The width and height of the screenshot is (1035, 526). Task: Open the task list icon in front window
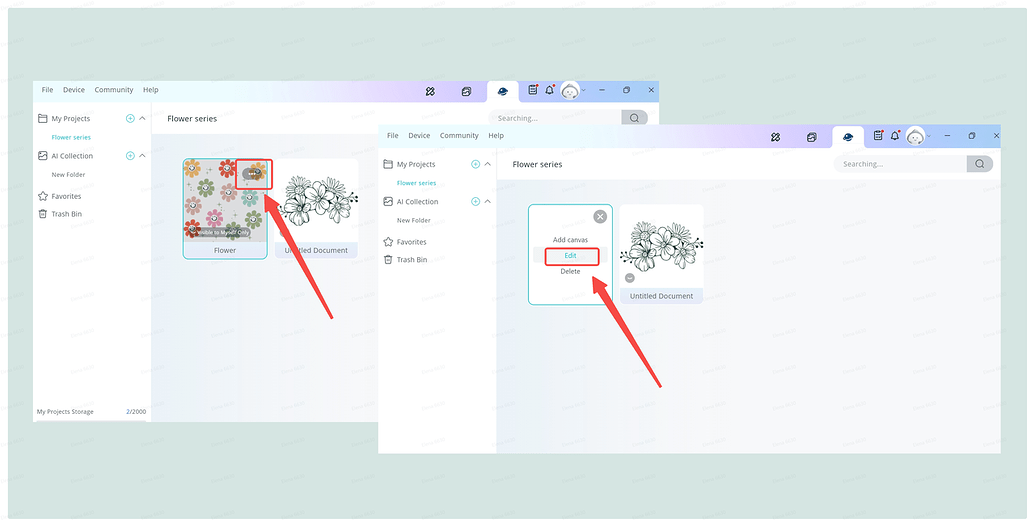point(878,136)
